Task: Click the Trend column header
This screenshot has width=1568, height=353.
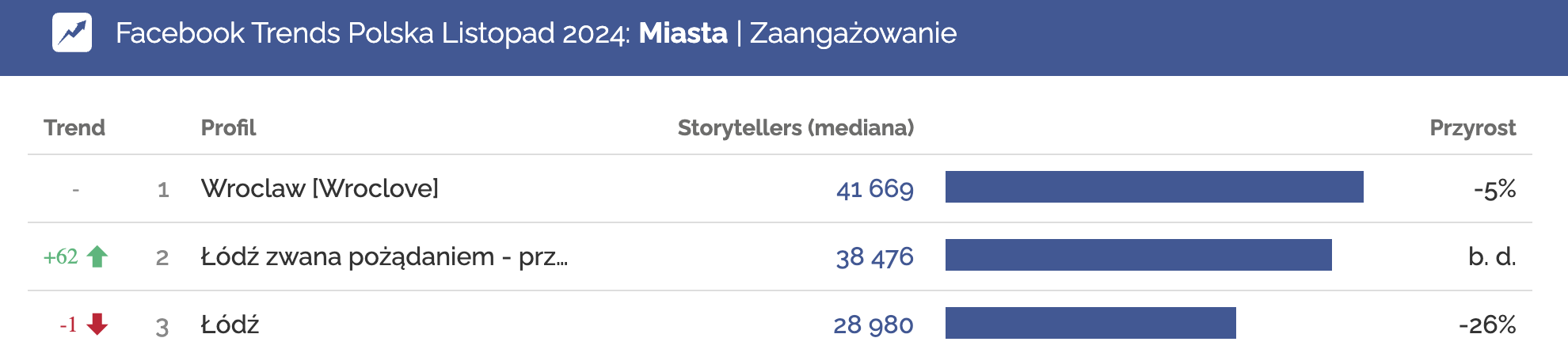Action: 74,127
